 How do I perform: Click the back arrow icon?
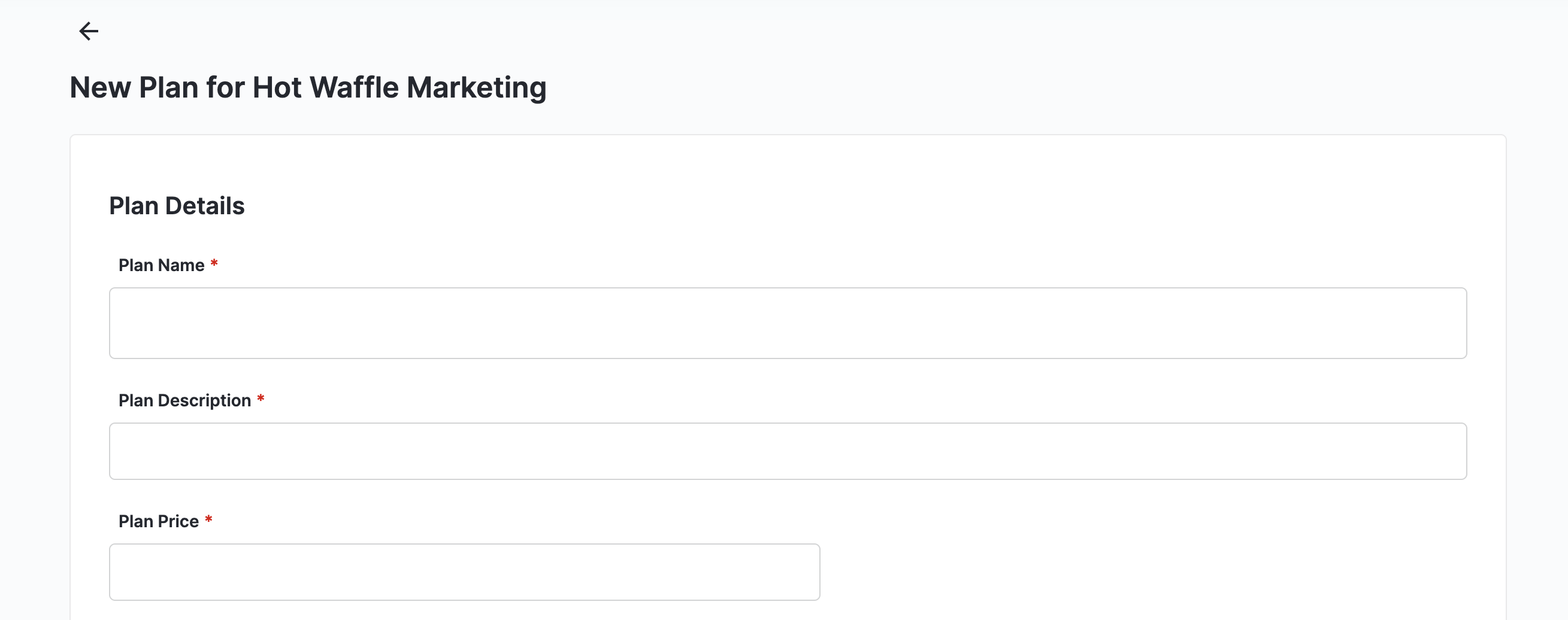point(89,31)
